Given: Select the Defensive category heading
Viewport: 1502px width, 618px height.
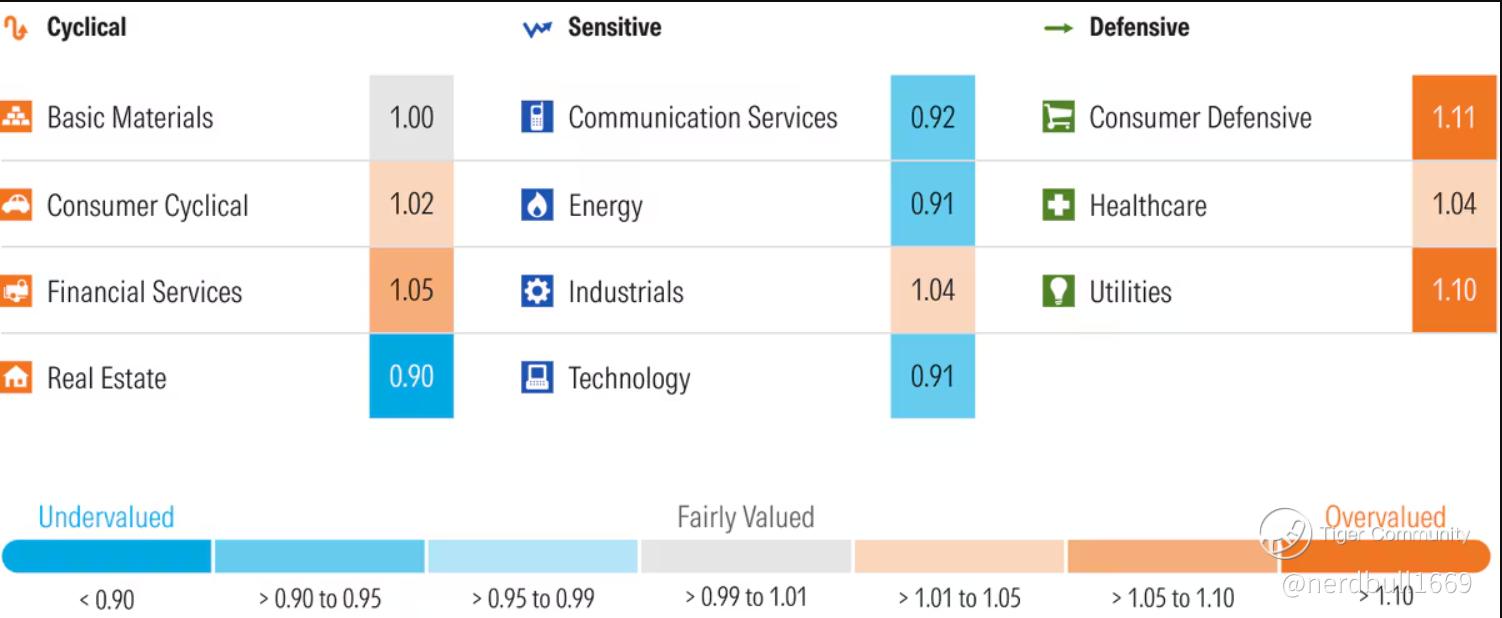Looking at the screenshot, I should tap(1139, 27).
